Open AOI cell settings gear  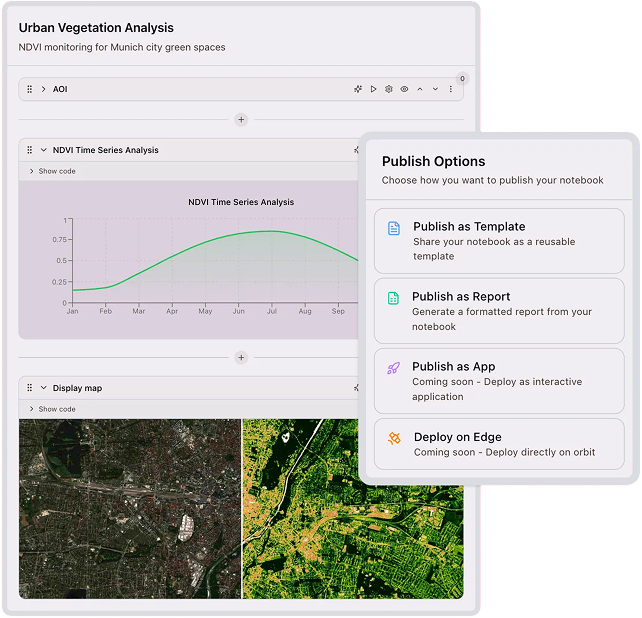tap(389, 89)
